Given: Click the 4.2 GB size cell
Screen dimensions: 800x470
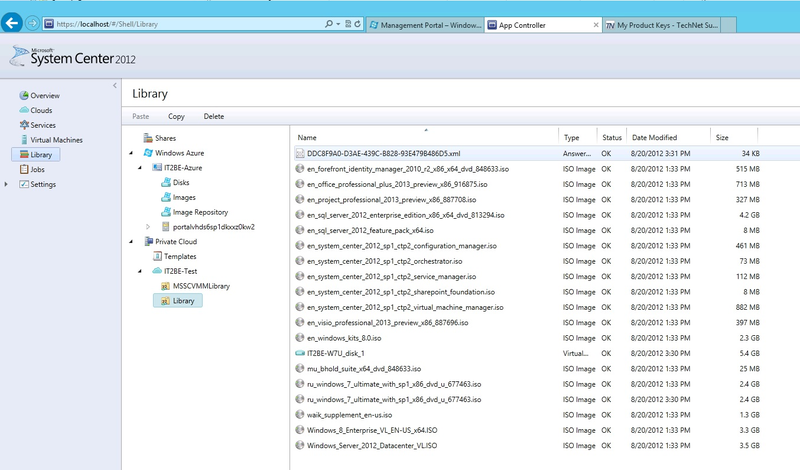Looking at the screenshot, I should 749,215.
